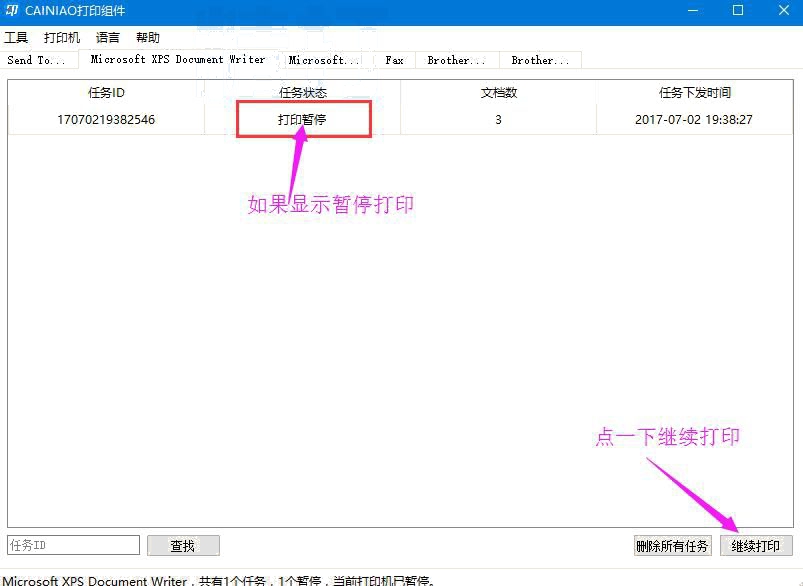
Task: Open the 打印机 menu
Action: click(61, 37)
